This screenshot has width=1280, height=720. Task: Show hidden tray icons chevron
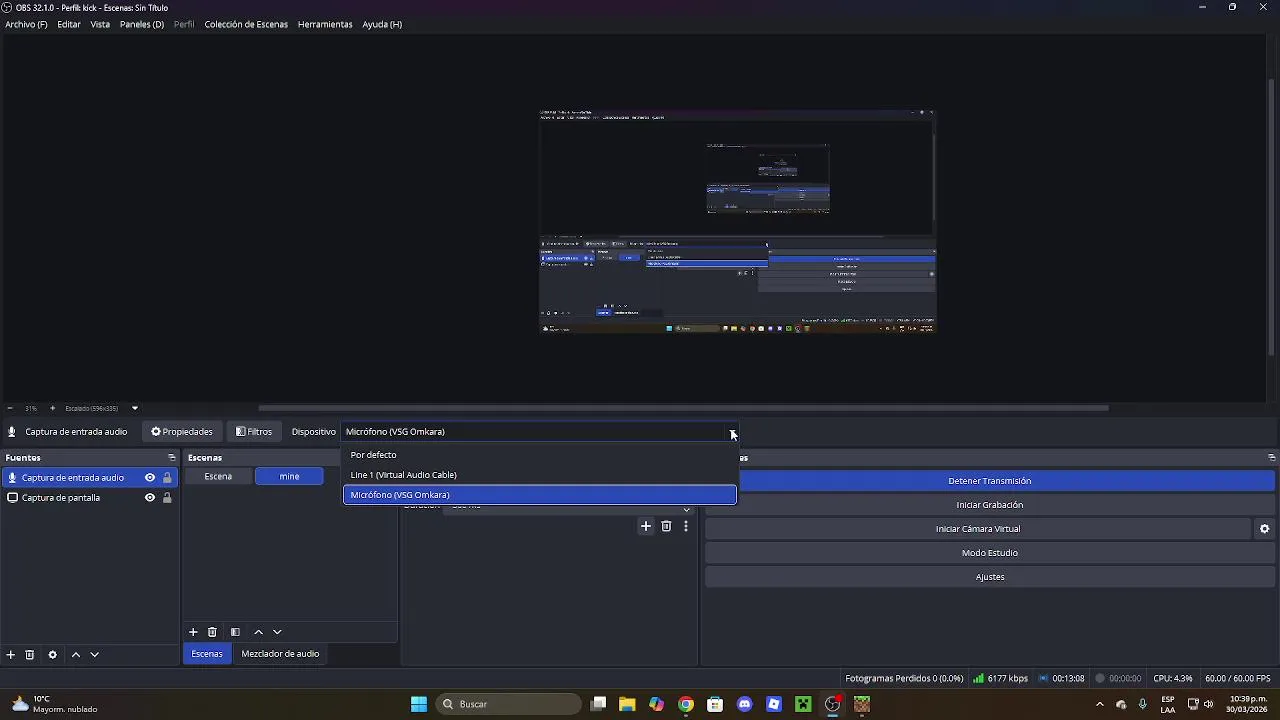(x=1100, y=704)
